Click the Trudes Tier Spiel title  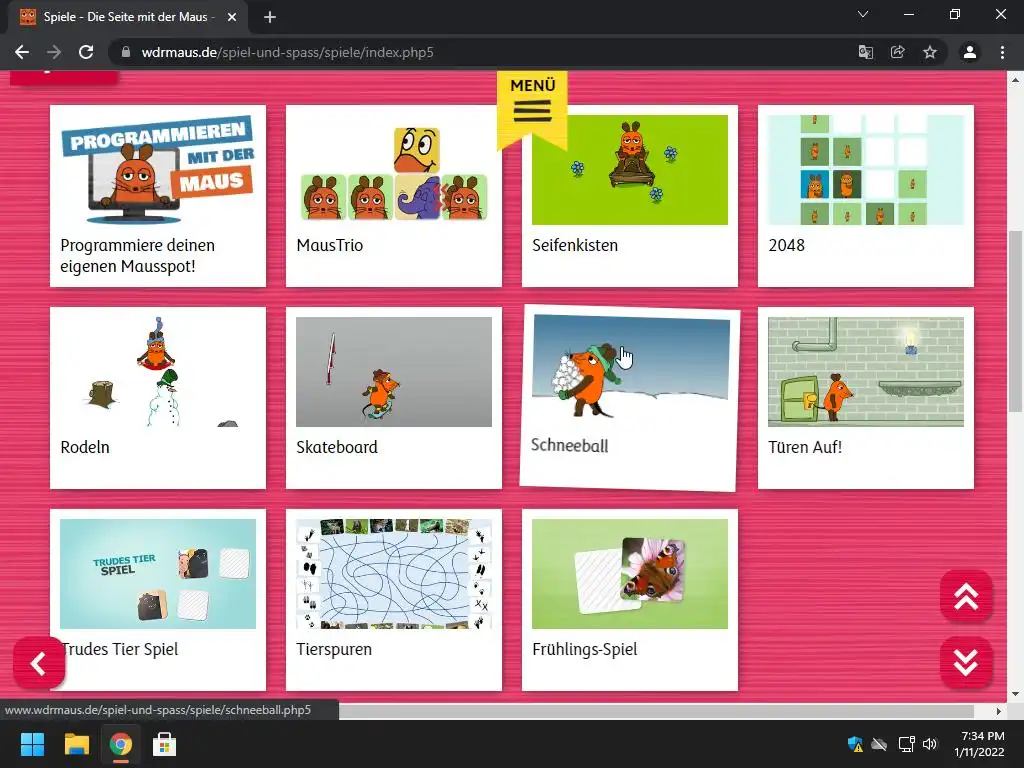tap(119, 649)
